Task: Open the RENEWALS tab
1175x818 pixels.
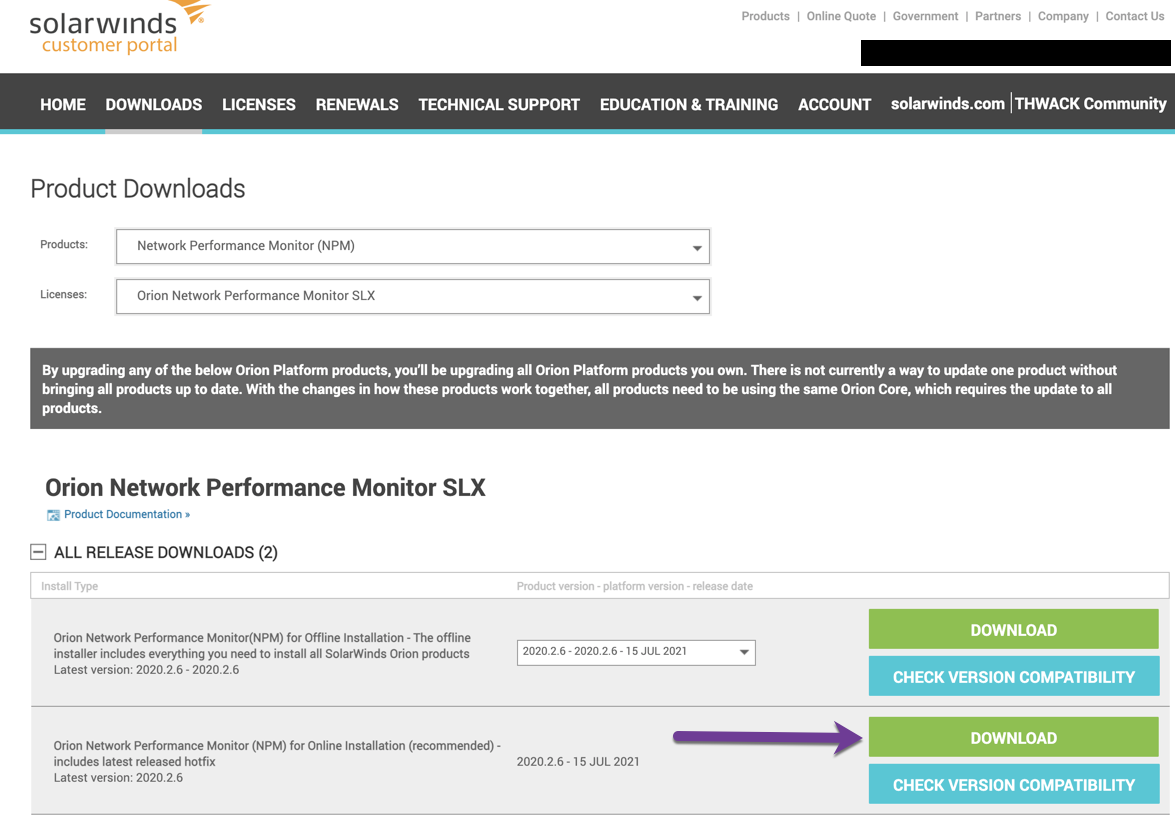Action: (357, 104)
